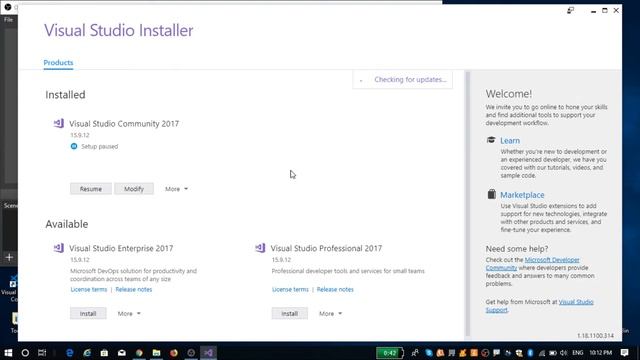Click the Skype icon in system tray
Screen dimensions: 640x360
click(x=429, y=353)
